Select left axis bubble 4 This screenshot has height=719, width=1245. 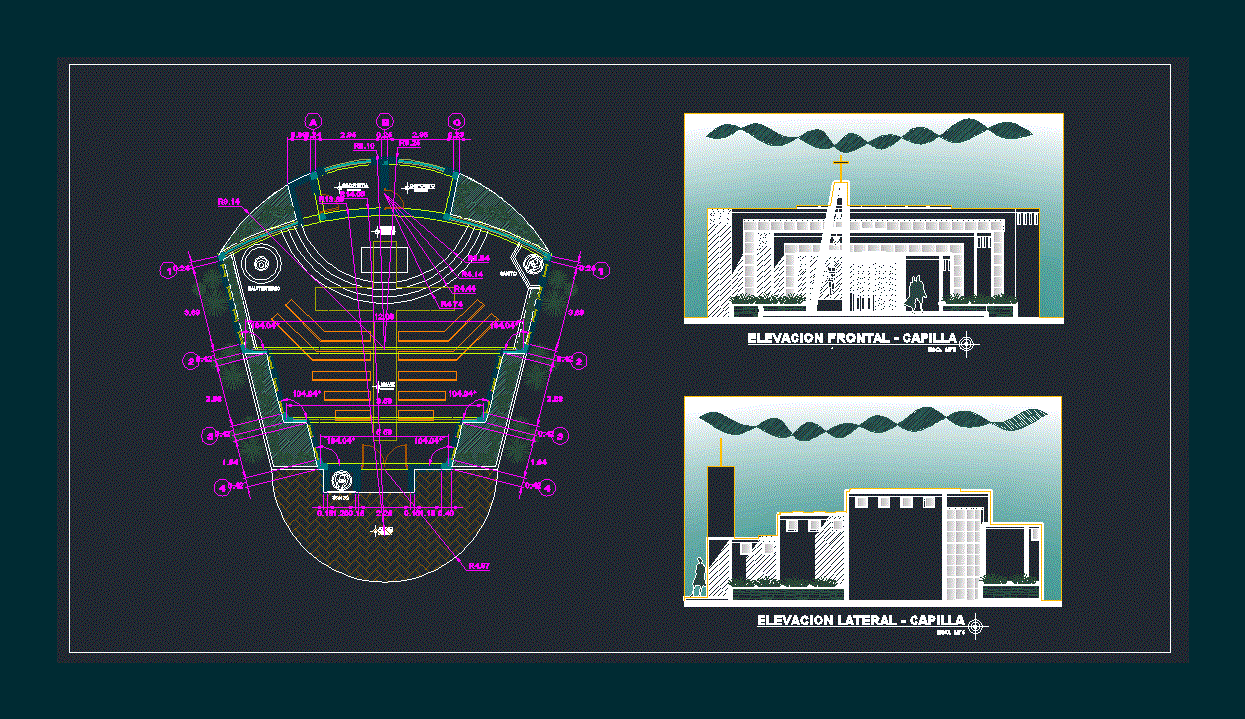pyautogui.click(x=222, y=487)
